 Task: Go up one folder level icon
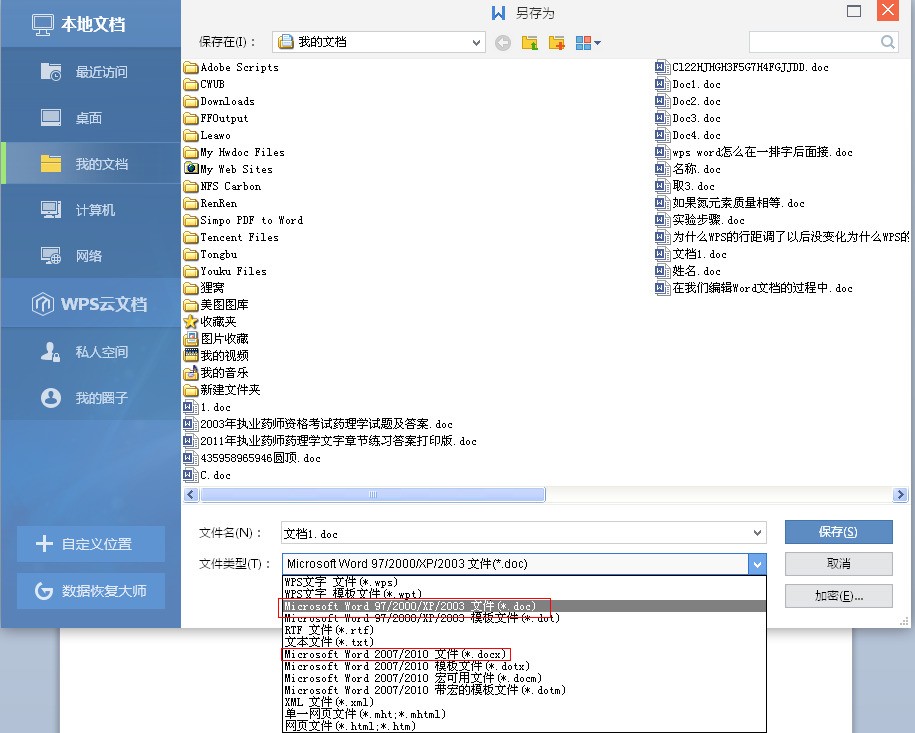point(529,43)
